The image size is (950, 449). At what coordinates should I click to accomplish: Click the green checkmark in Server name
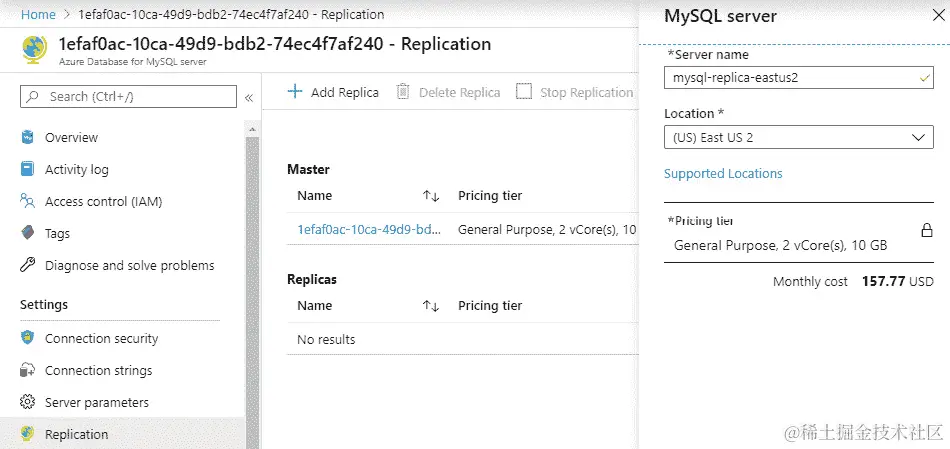[924, 78]
